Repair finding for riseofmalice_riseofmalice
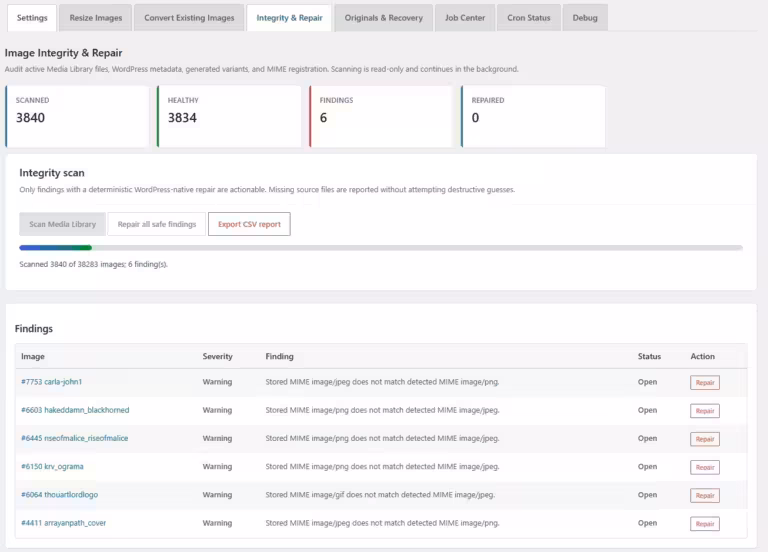Image resolution: width=768 pixels, height=552 pixels. click(705, 439)
